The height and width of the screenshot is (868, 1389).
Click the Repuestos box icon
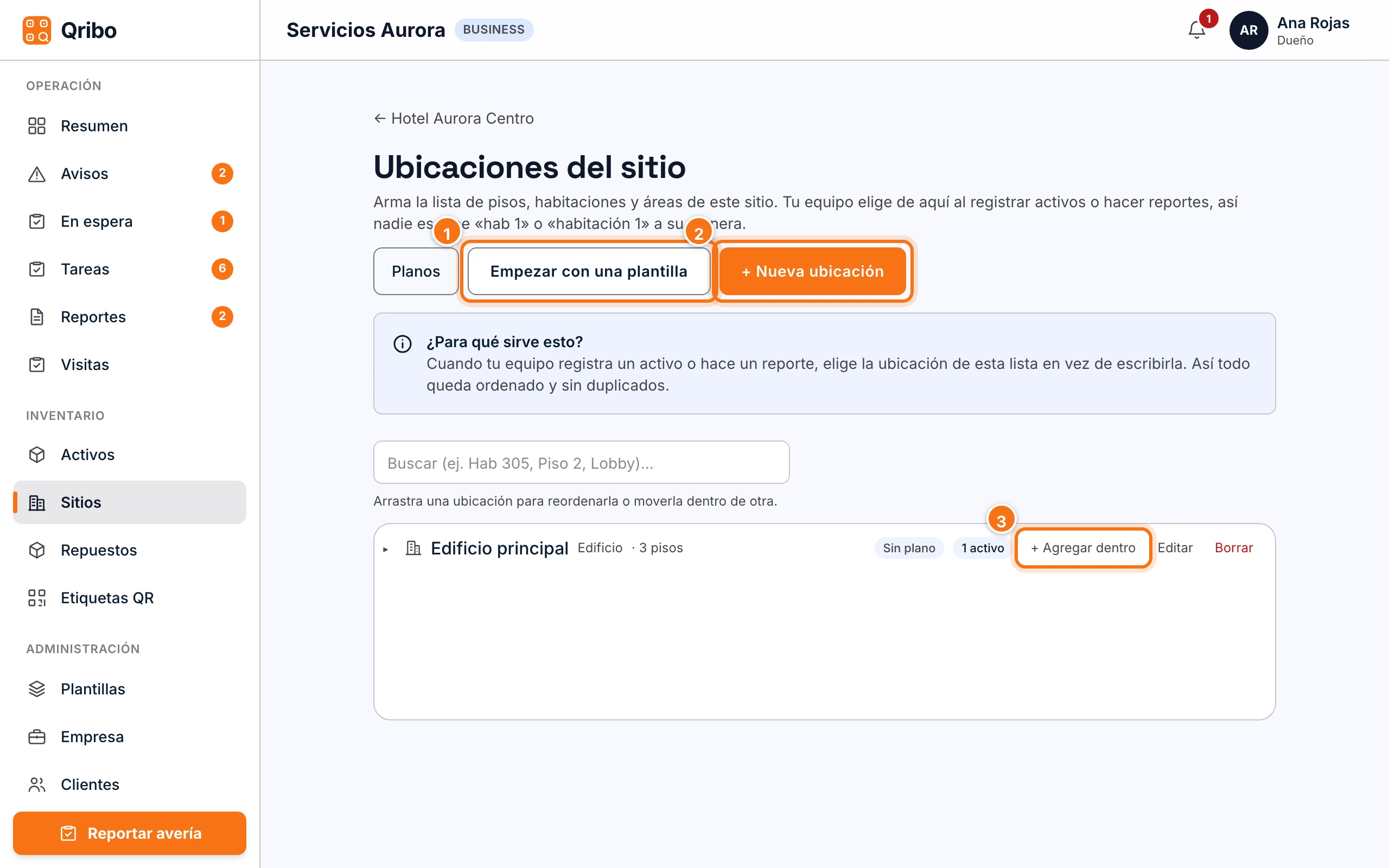pyautogui.click(x=37, y=550)
